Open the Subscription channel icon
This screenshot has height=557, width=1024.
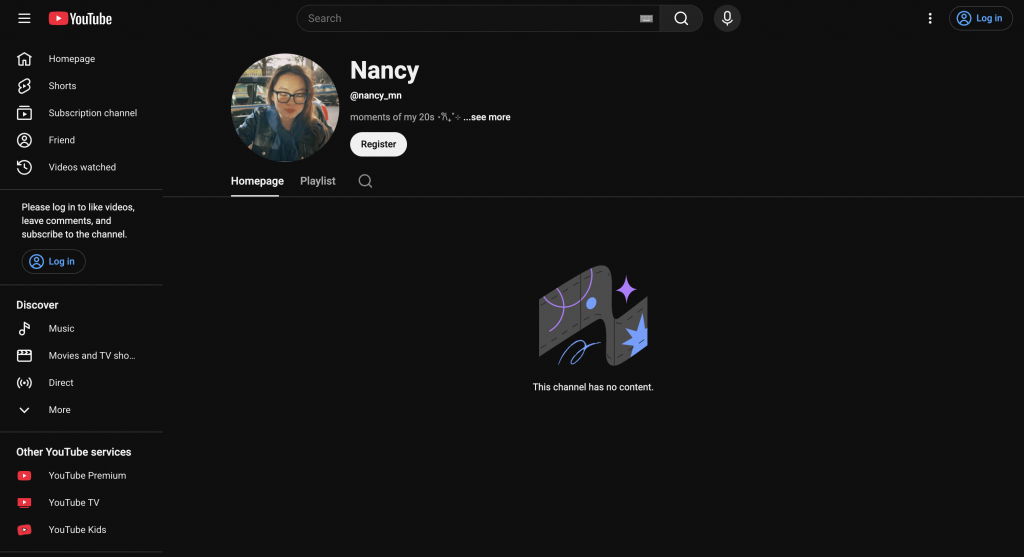point(24,113)
